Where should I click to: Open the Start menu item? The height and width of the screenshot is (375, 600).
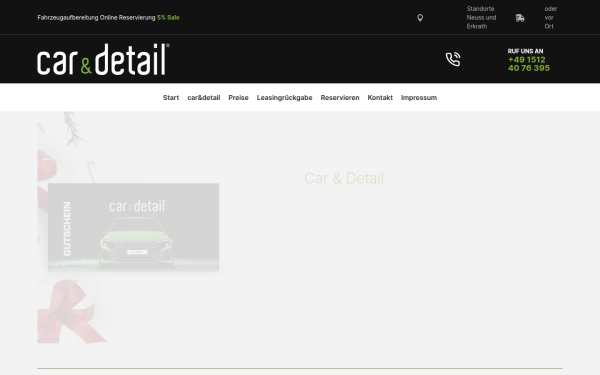point(171,98)
